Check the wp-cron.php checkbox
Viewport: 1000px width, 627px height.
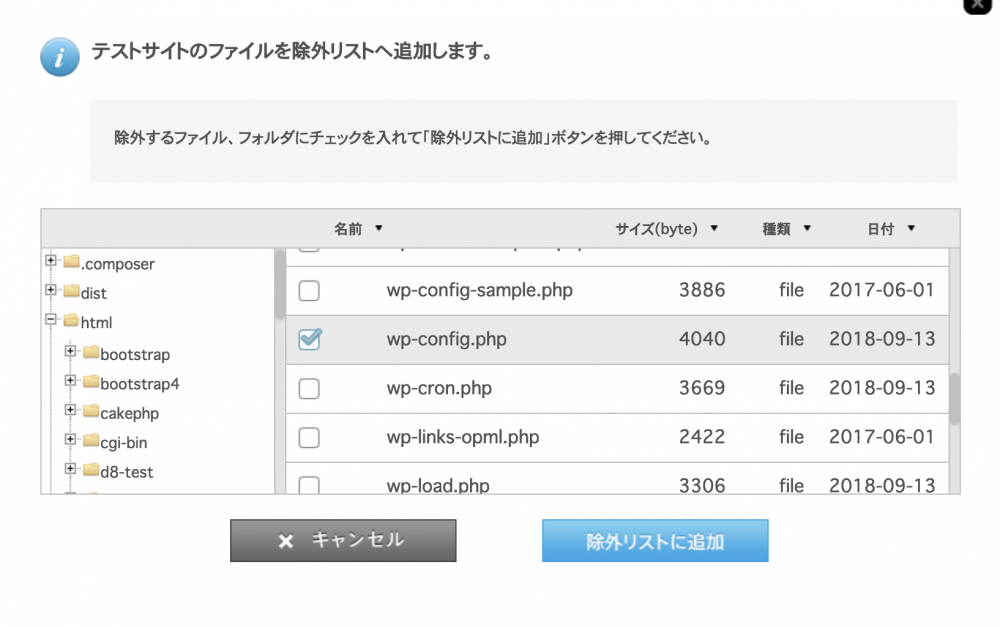[x=309, y=388]
